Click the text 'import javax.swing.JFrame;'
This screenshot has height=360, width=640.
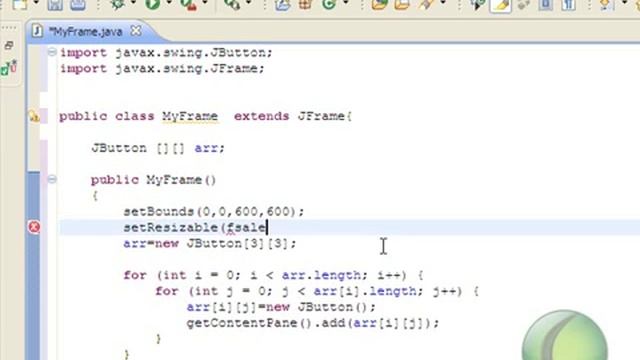pyautogui.click(x=162, y=69)
